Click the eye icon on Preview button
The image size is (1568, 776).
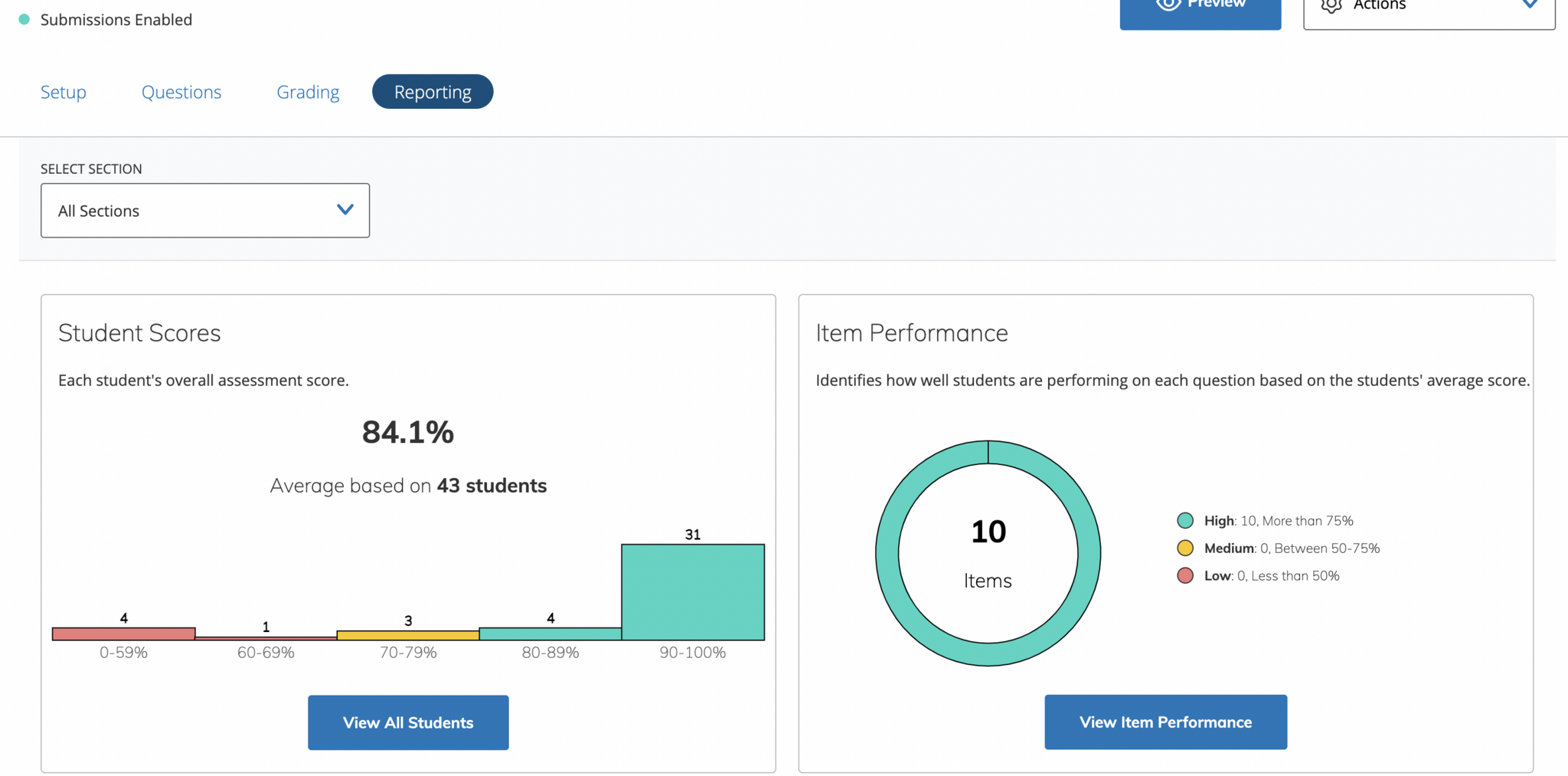tap(1168, 5)
